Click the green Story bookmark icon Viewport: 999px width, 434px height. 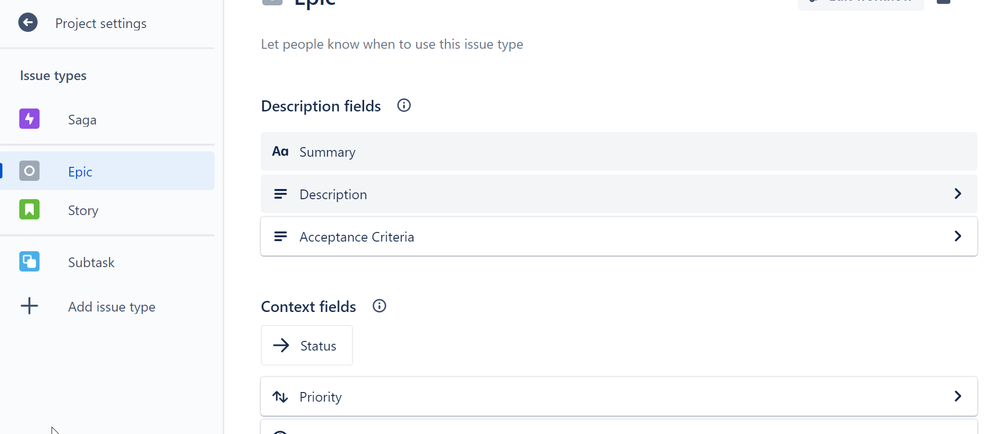29,210
